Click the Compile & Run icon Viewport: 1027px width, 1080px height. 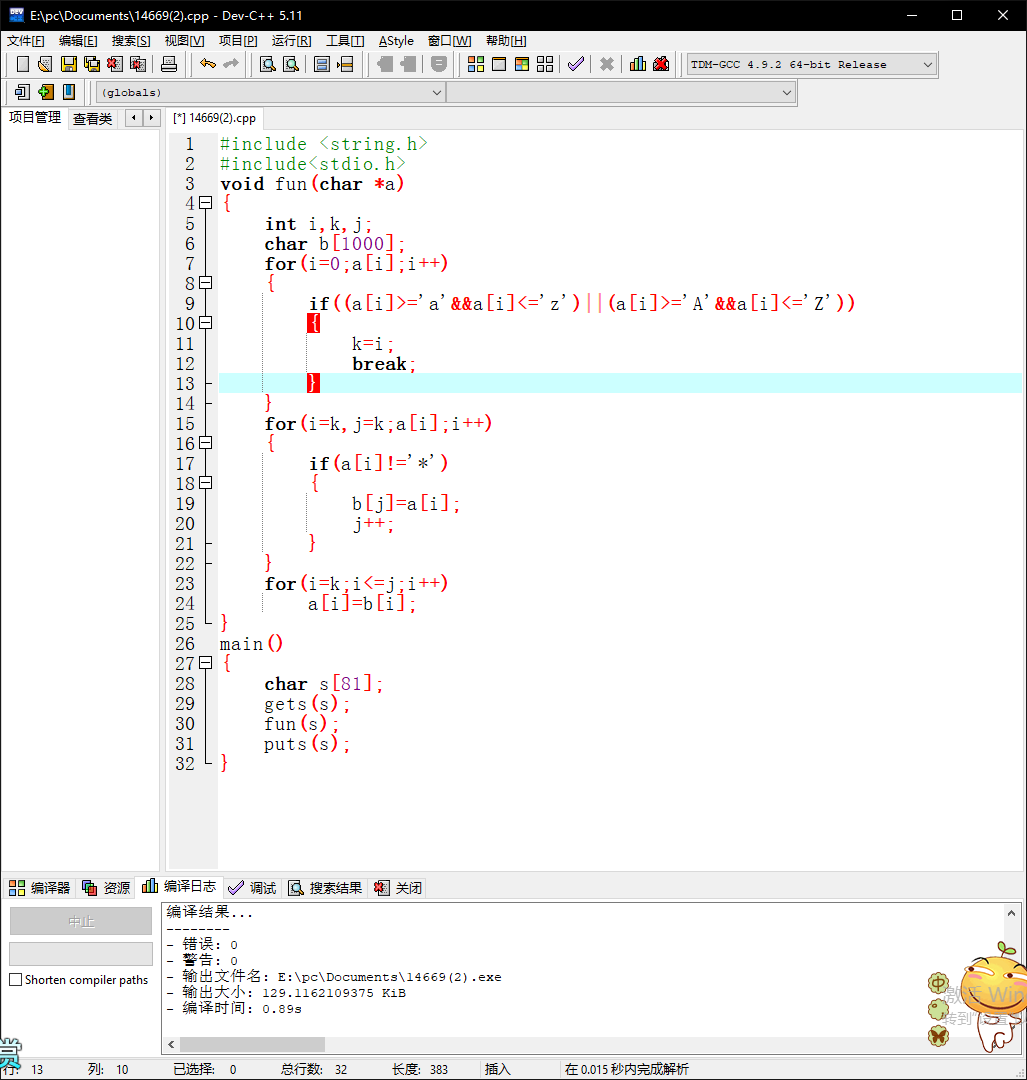522,64
